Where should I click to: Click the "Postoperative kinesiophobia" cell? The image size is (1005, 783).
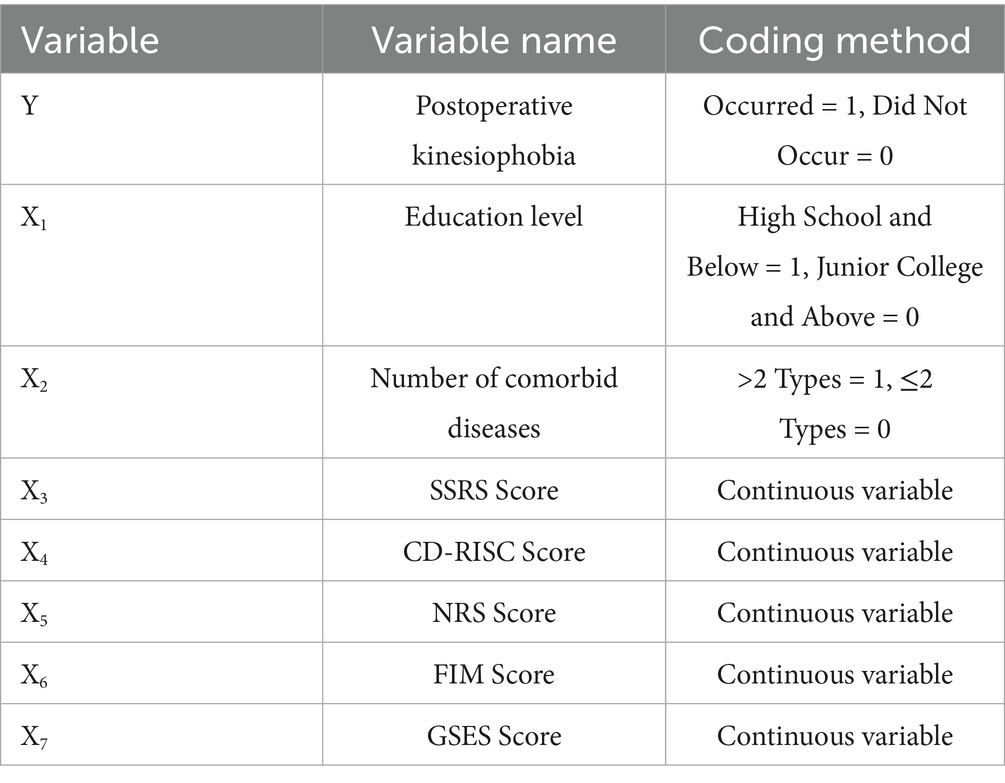[x=494, y=130]
